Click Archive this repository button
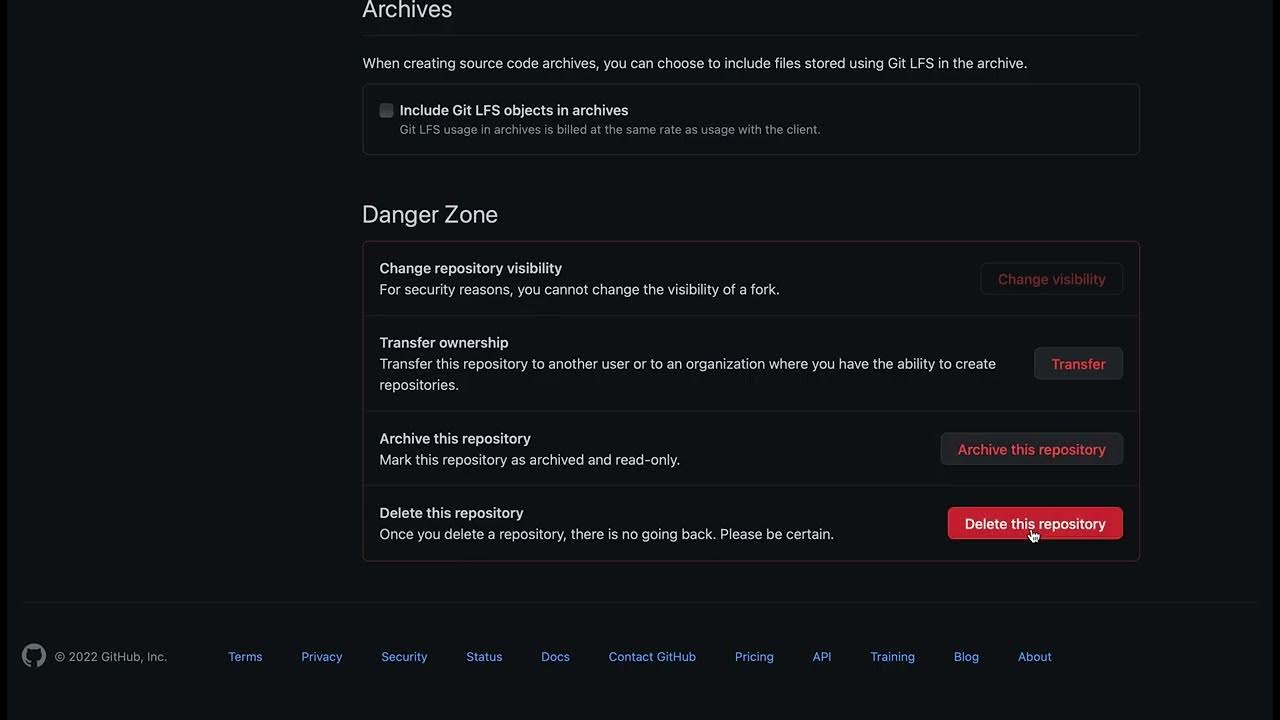This screenshot has height=720, width=1280. [1031, 450]
